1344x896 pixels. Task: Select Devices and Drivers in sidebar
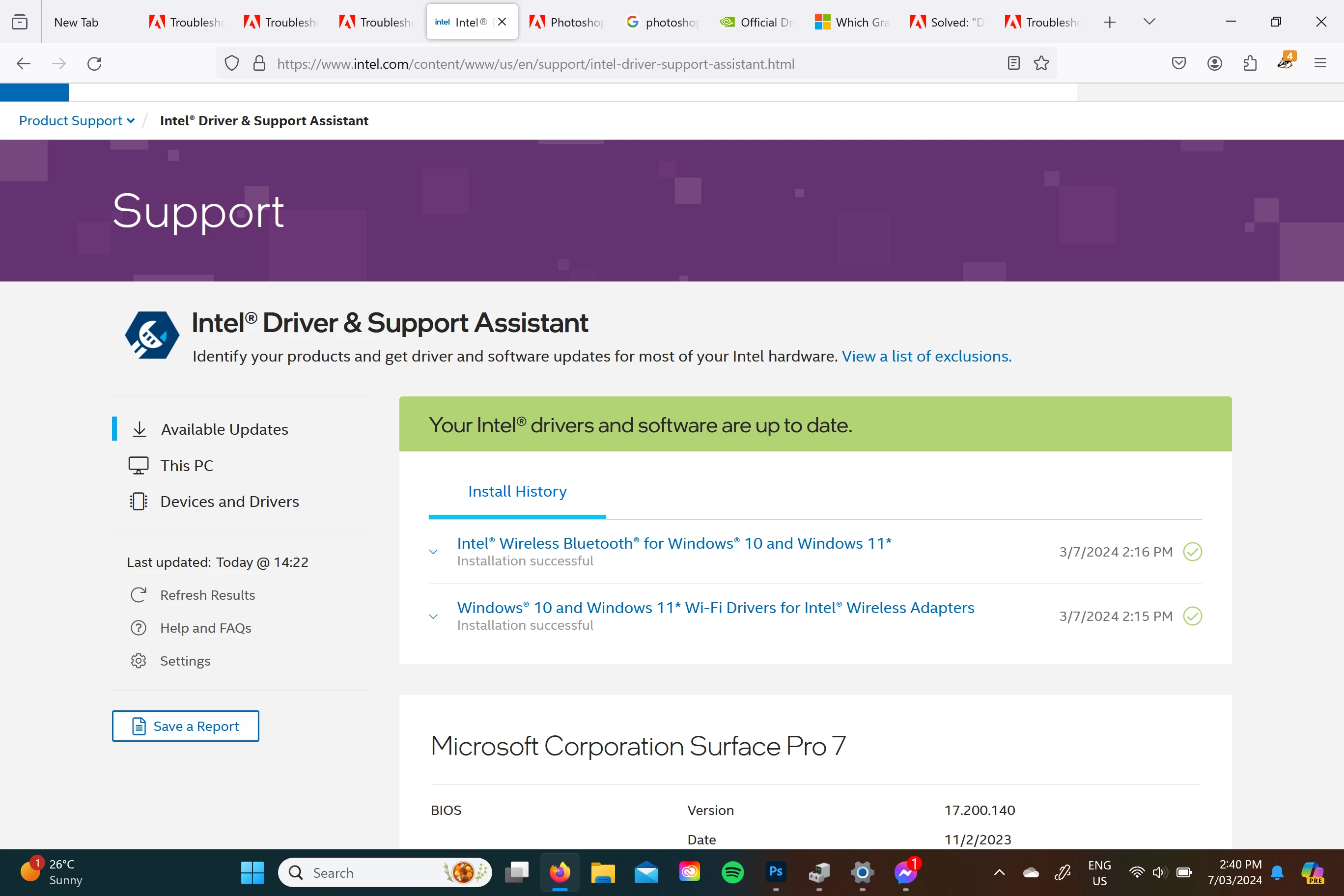coord(229,501)
